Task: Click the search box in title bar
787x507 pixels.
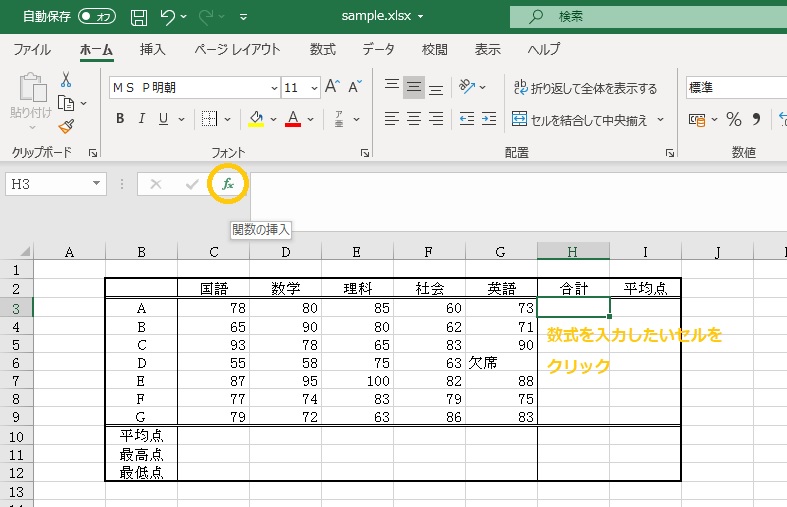Action: click(x=640, y=17)
